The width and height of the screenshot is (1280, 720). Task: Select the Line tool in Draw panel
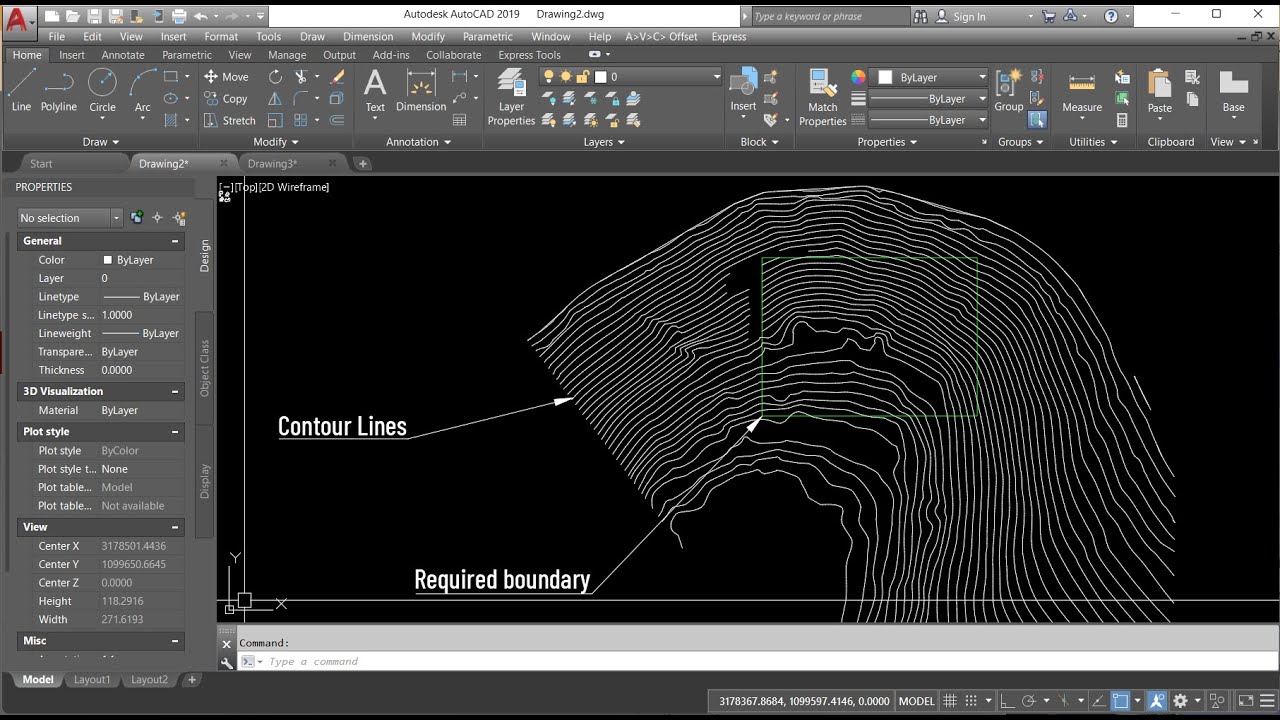[21, 90]
